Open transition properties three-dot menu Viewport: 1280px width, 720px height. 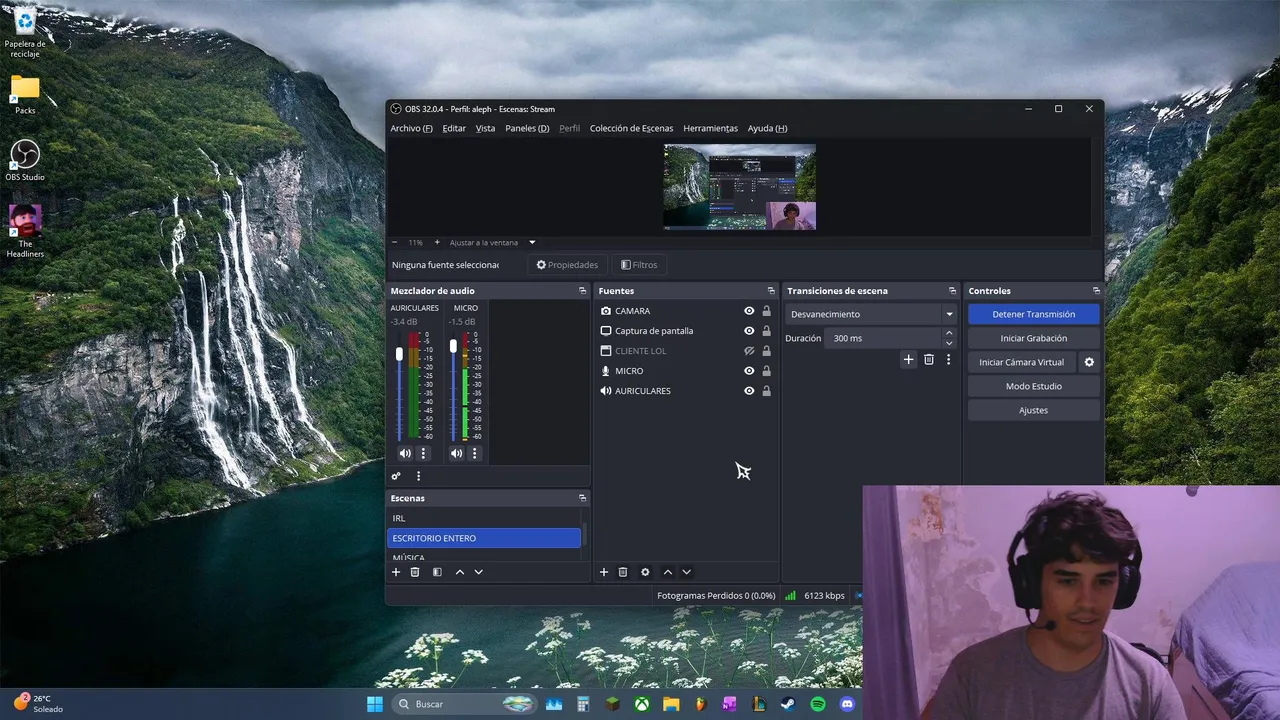[948, 359]
